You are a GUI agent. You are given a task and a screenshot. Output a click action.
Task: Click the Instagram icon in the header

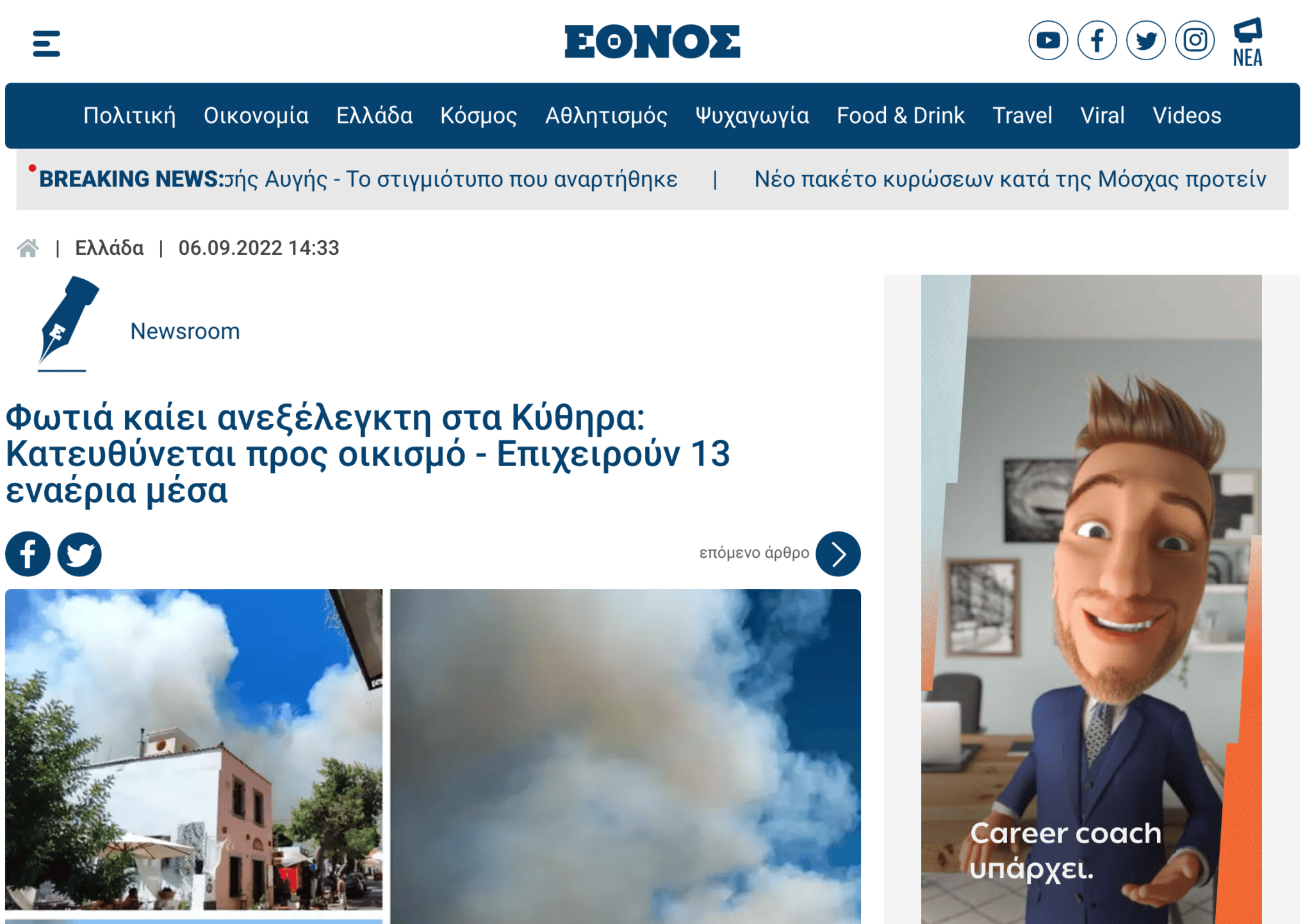pyautogui.click(x=1194, y=40)
